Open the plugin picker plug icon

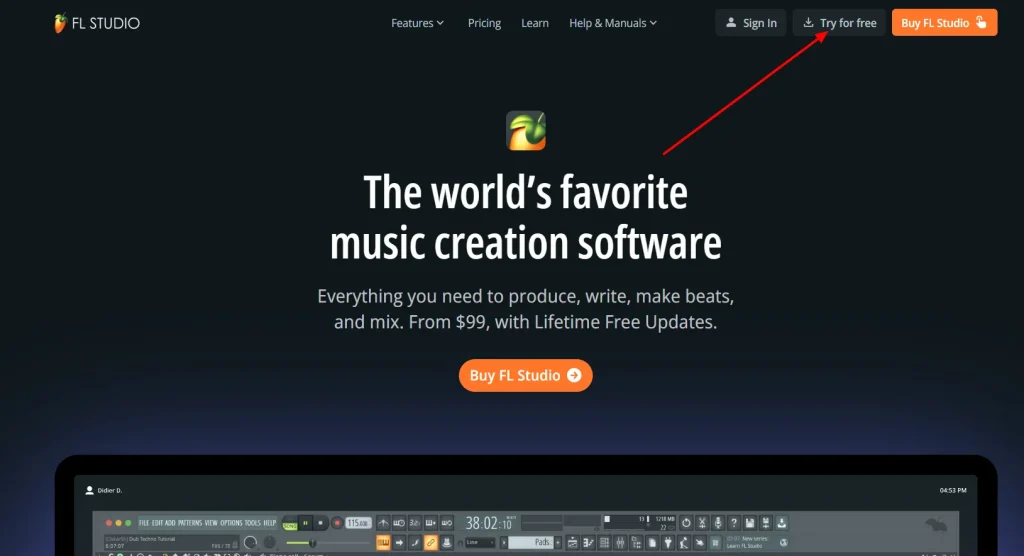pos(667,542)
